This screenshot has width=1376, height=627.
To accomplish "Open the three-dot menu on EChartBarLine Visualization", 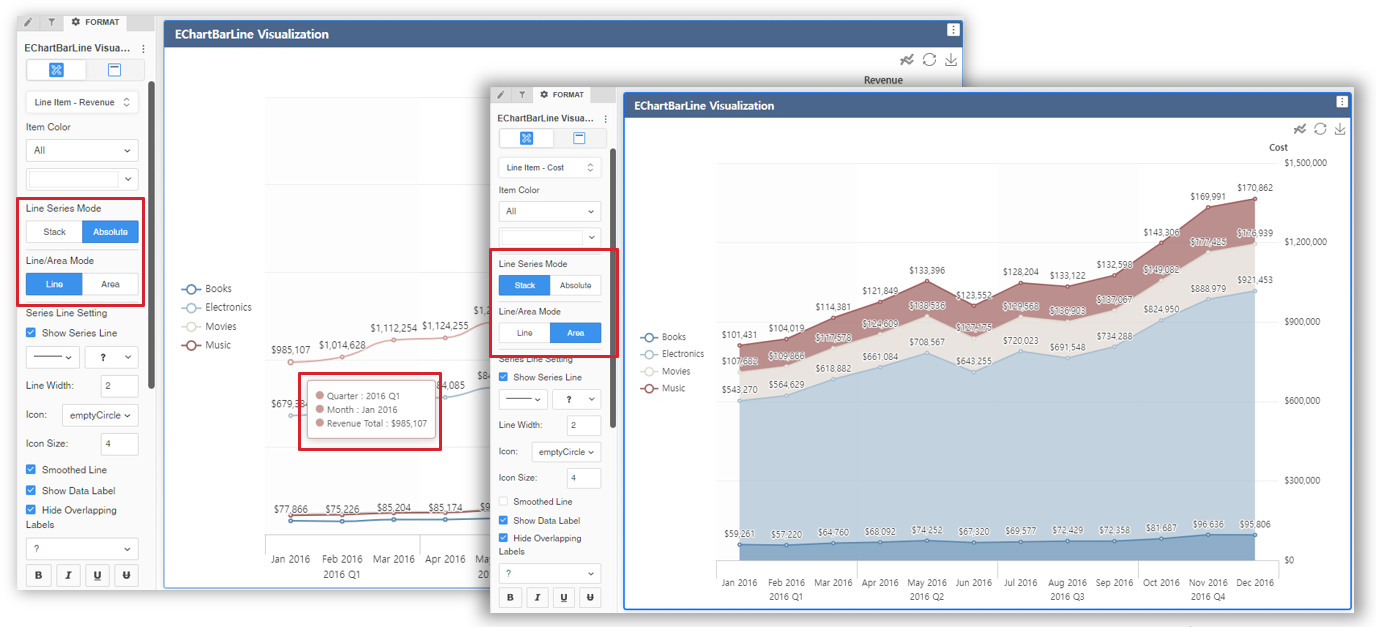I will (1343, 101).
